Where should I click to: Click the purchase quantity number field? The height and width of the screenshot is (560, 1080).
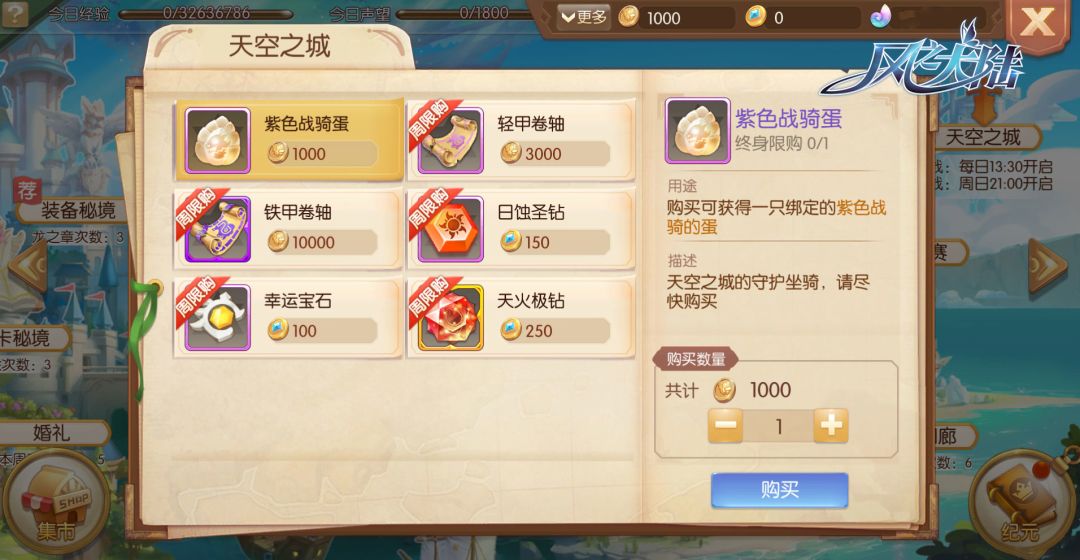click(x=778, y=426)
